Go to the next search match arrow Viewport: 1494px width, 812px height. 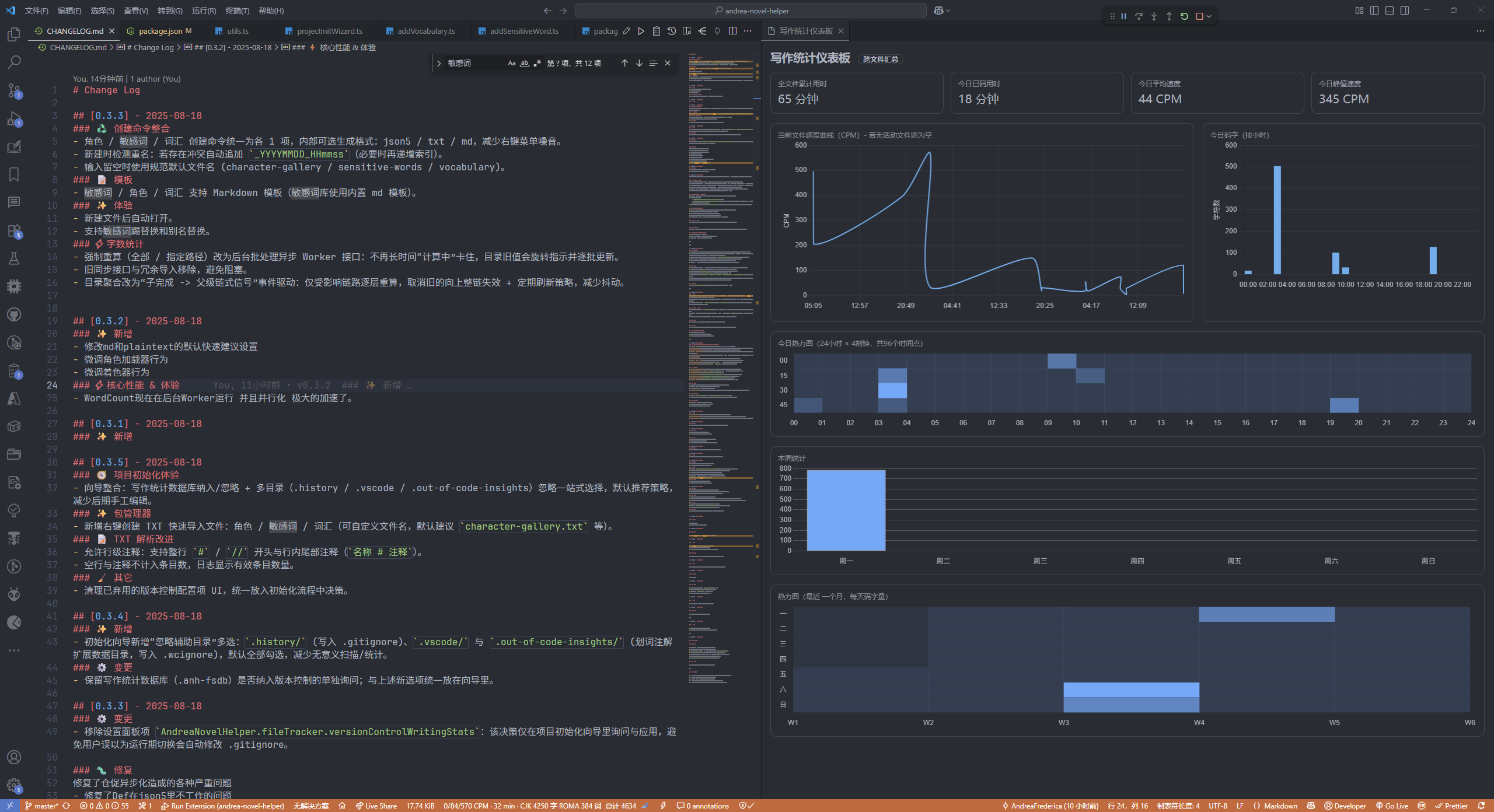coord(639,63)
